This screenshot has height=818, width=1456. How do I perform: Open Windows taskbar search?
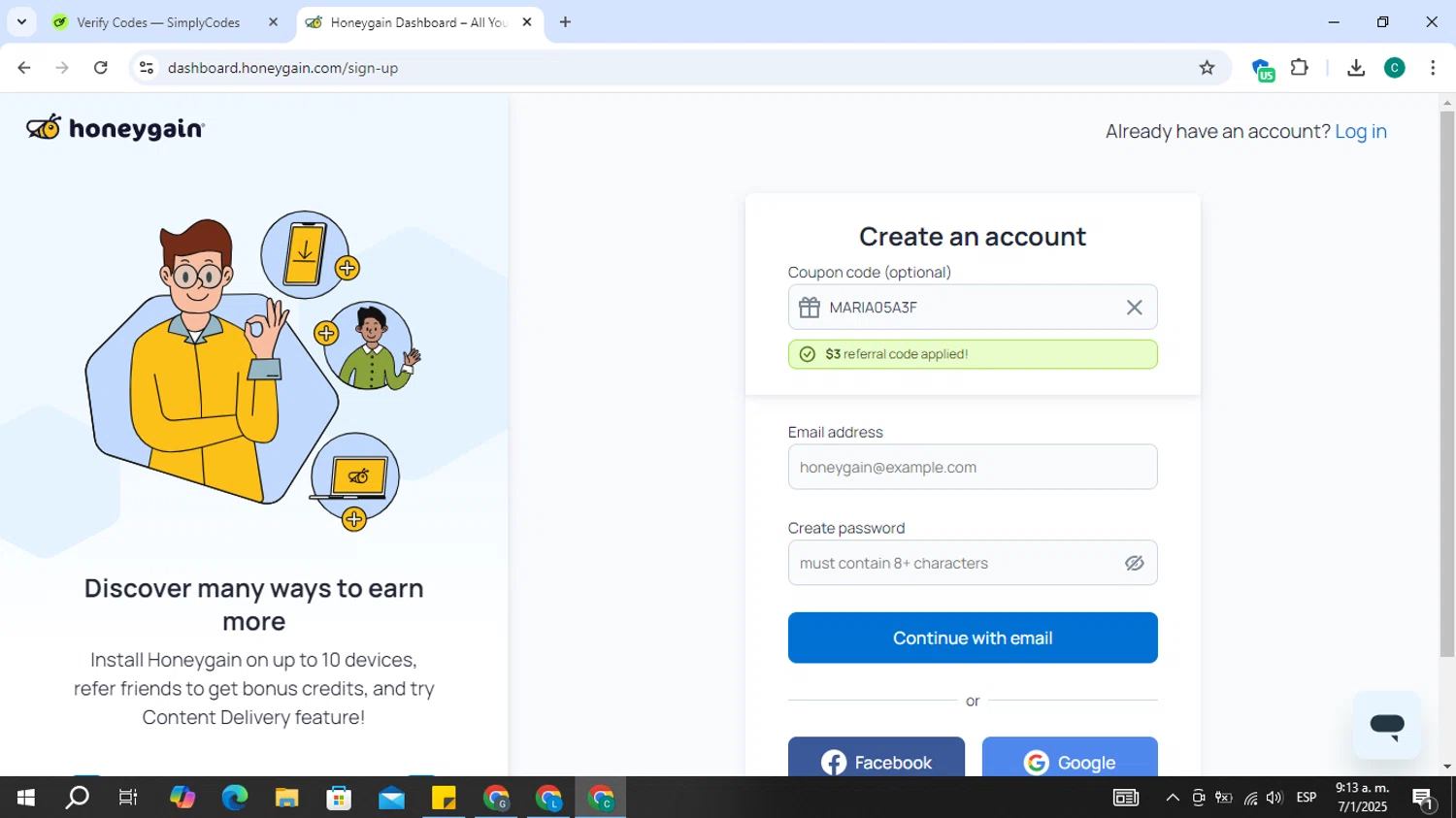point(78,798)
